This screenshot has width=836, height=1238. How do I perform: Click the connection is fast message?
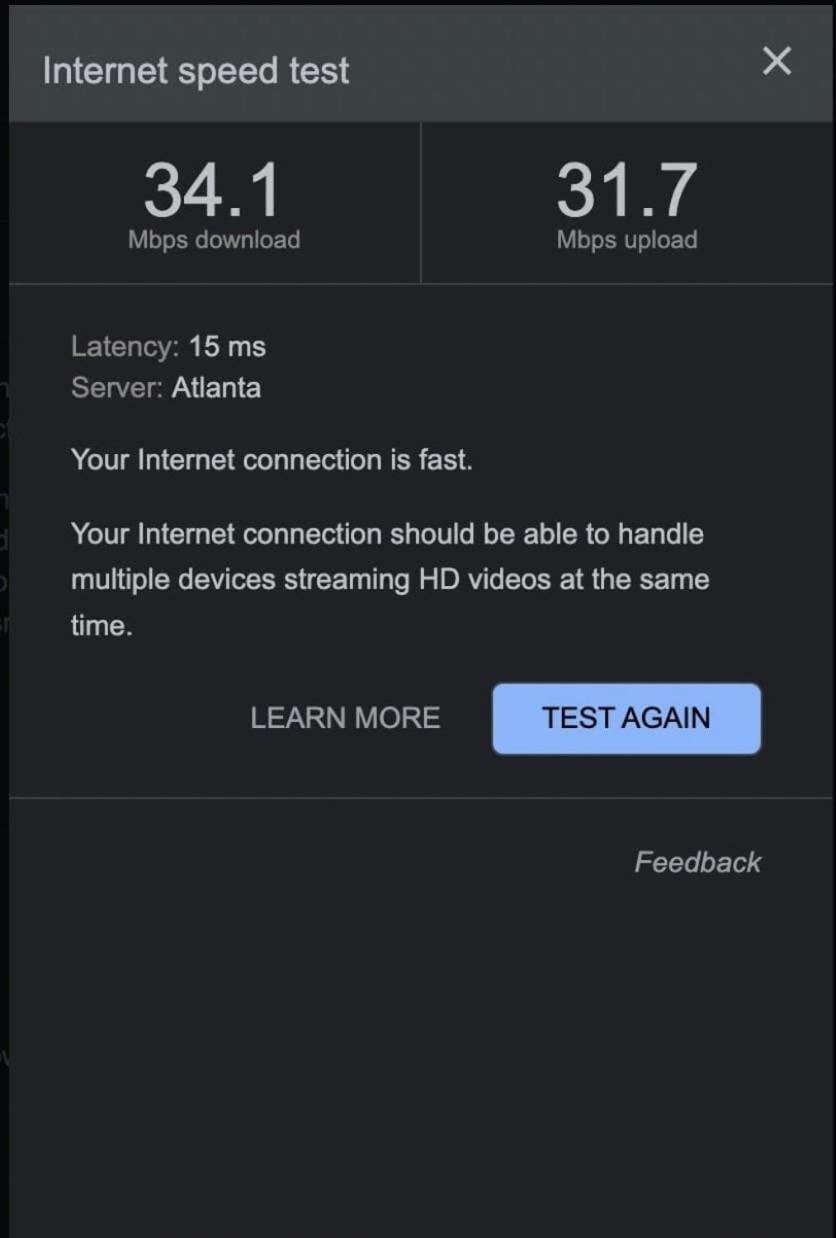point(271,460)
